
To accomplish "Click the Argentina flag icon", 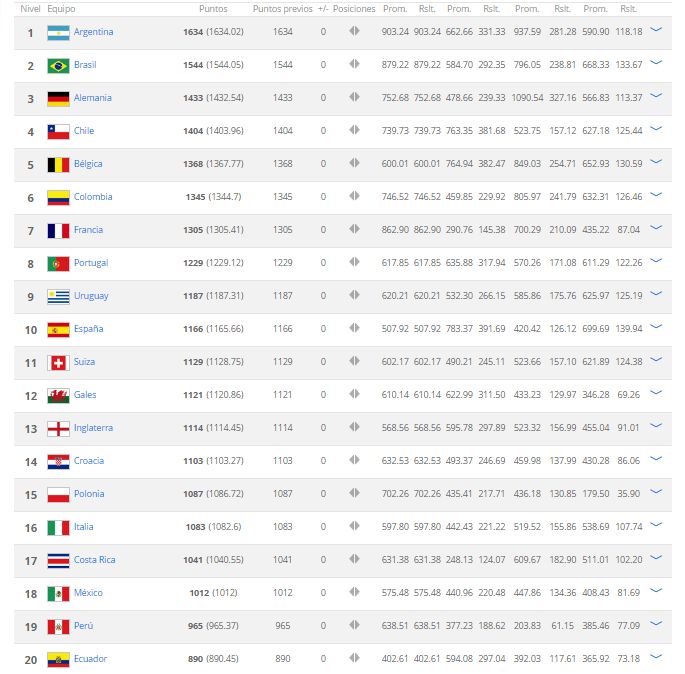I will [x=58, y=33].
